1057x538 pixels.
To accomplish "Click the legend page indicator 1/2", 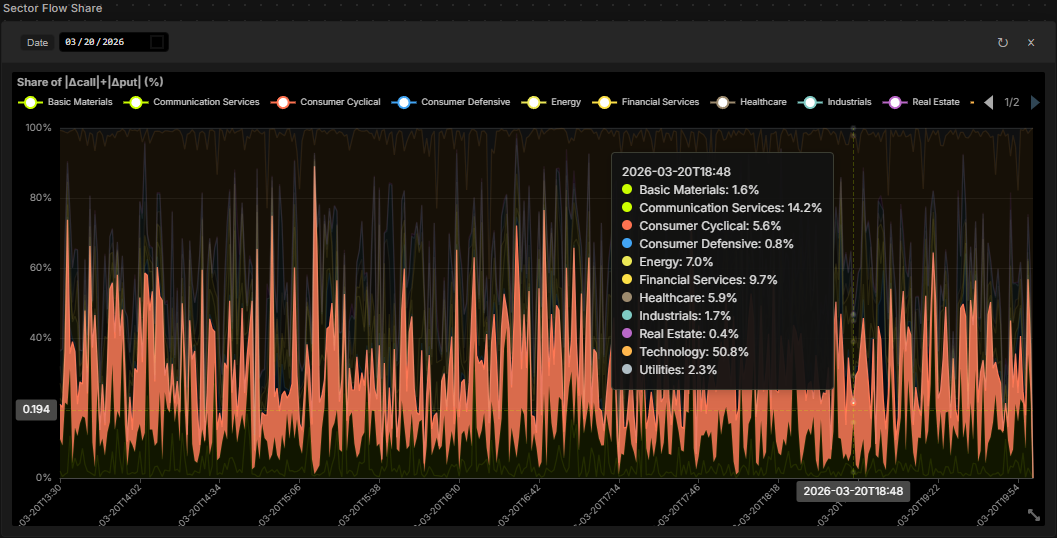I will pyautogui.click(x=1012, y=102).
